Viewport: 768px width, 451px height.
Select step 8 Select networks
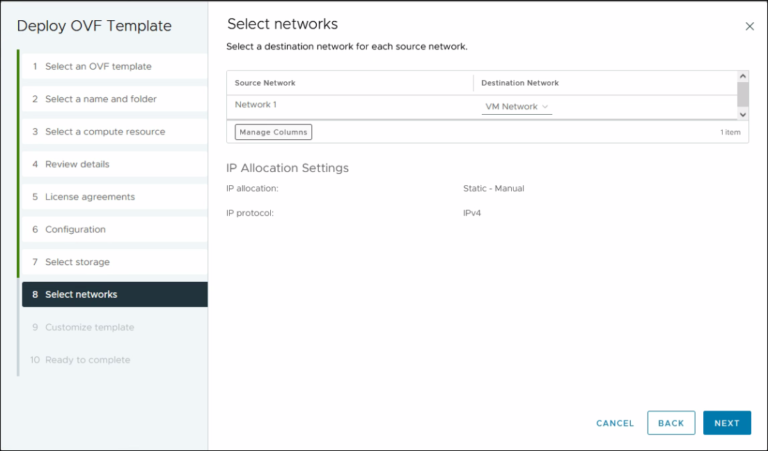(x=81, y=295)
